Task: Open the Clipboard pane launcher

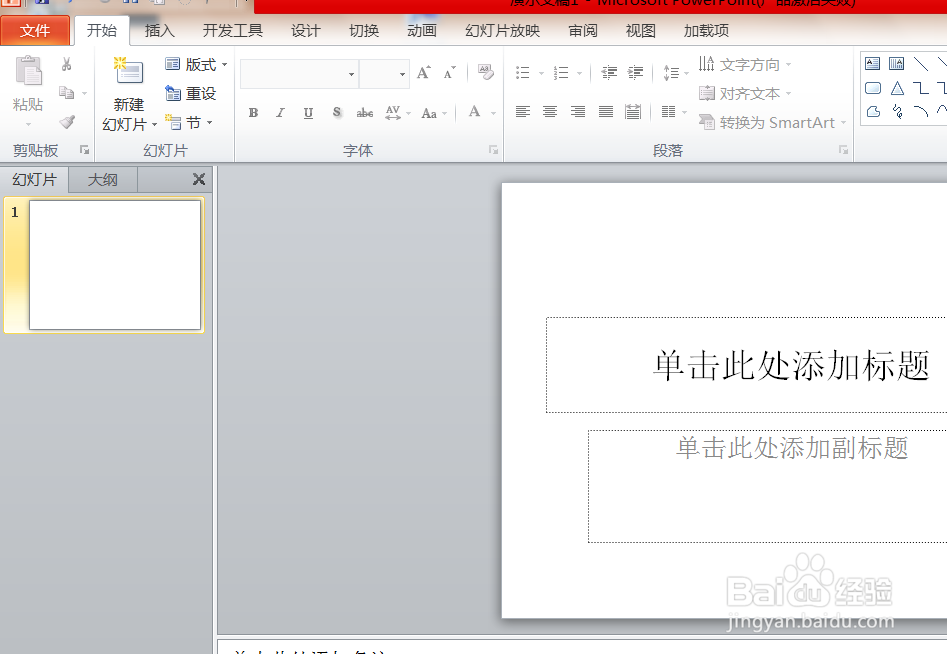Action: [x=85, y=150]
